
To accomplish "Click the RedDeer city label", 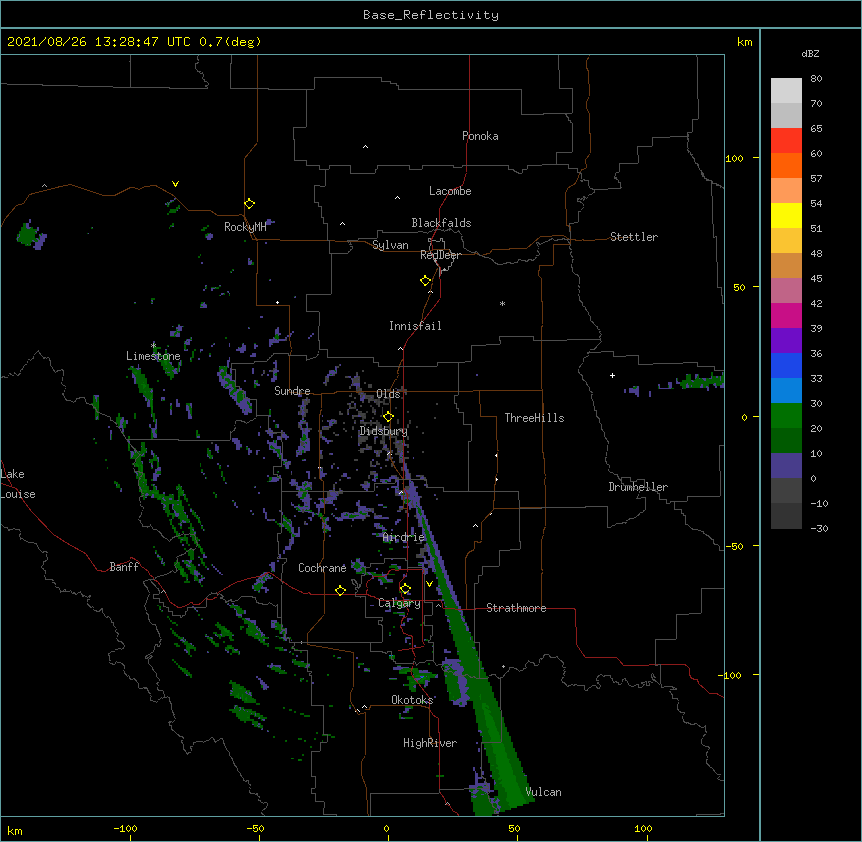I will pos(440,255).
